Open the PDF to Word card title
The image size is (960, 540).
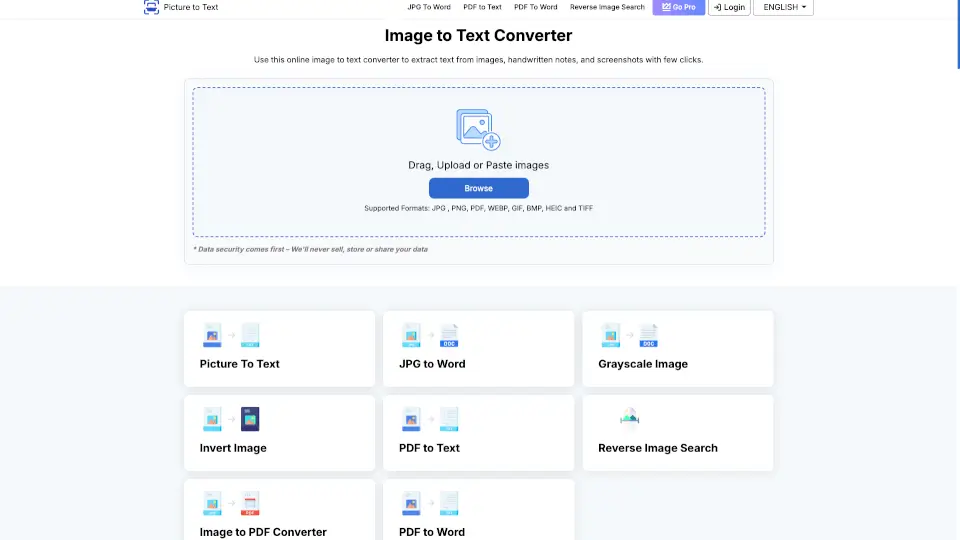click(431, 532)
